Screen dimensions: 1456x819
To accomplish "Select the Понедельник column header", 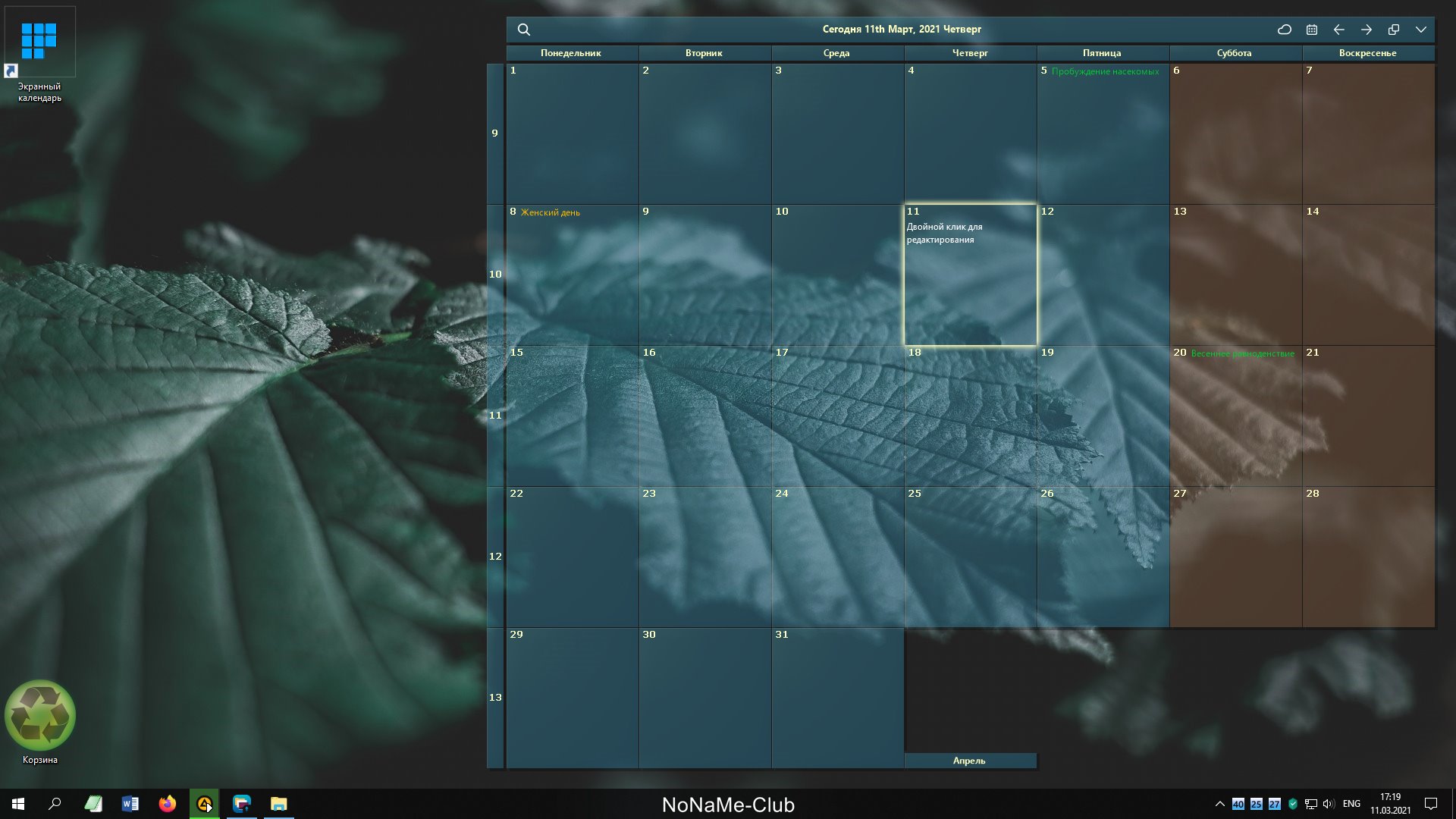I will coord(572,53).
